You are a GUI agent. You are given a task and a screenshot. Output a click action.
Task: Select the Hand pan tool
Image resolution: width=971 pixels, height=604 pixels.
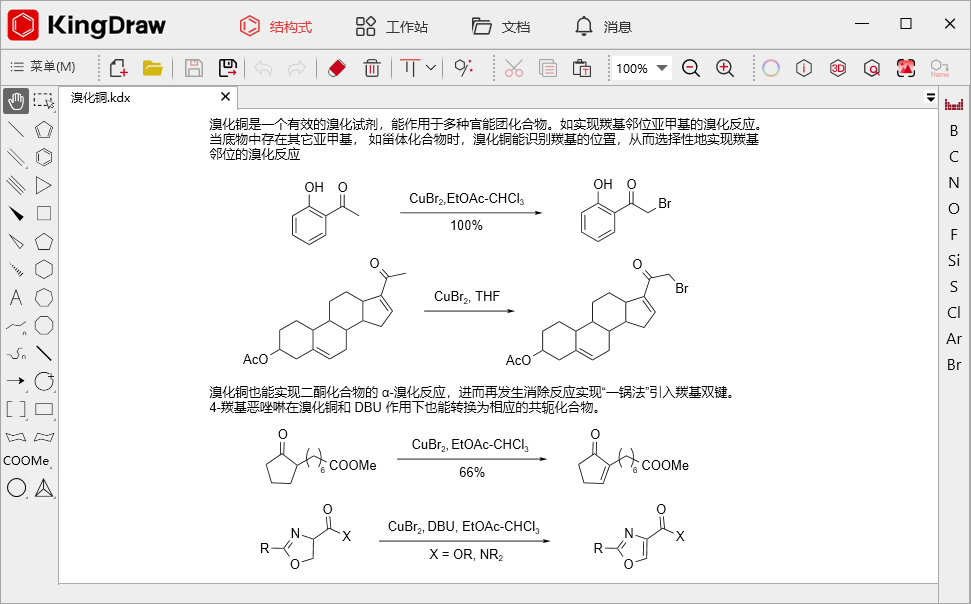(14, 98)
